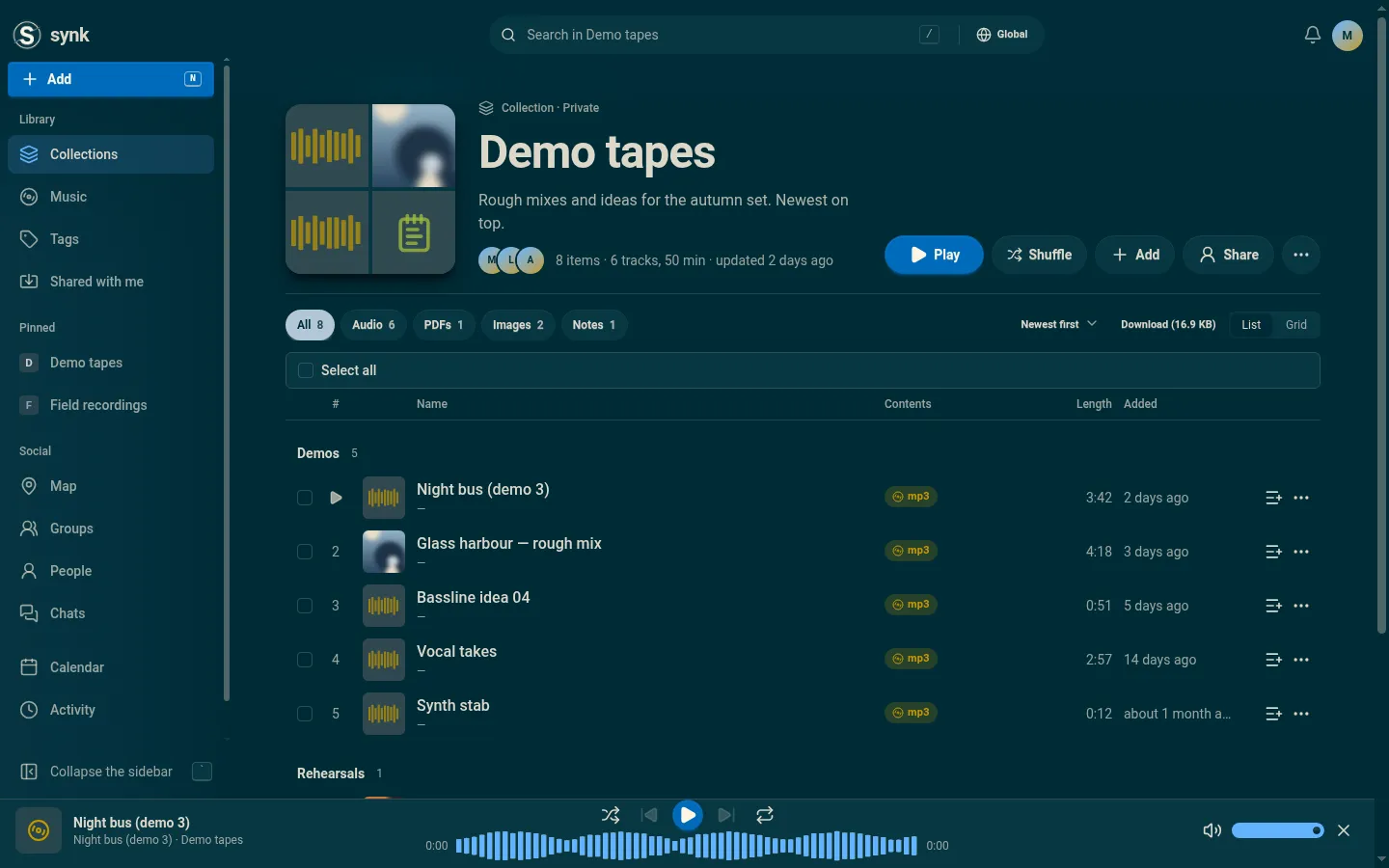Click the blue Play collection button
The width and height of the screenshot is (1389, 868).
tap(934, 255)
